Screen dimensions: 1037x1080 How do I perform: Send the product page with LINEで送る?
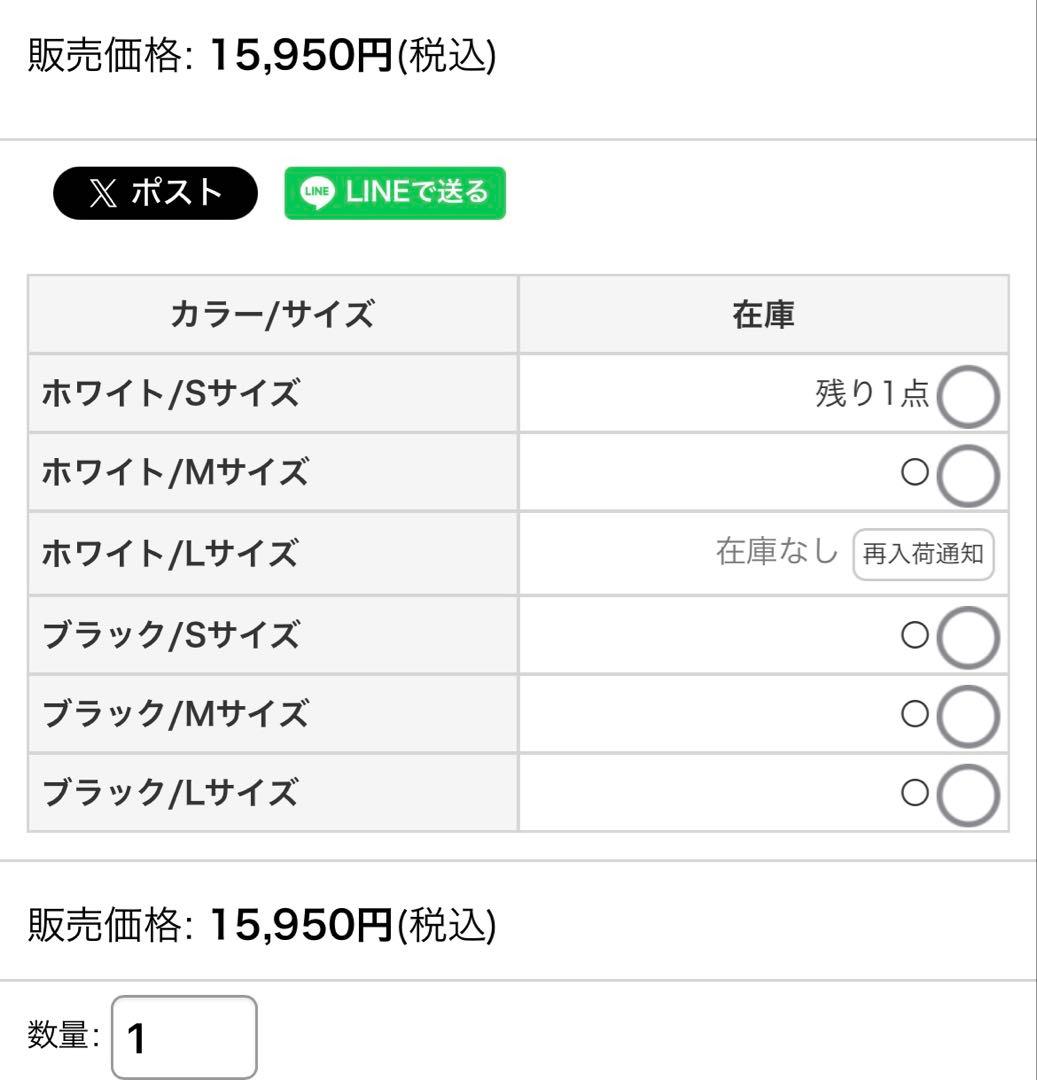[x=393, y=194]
